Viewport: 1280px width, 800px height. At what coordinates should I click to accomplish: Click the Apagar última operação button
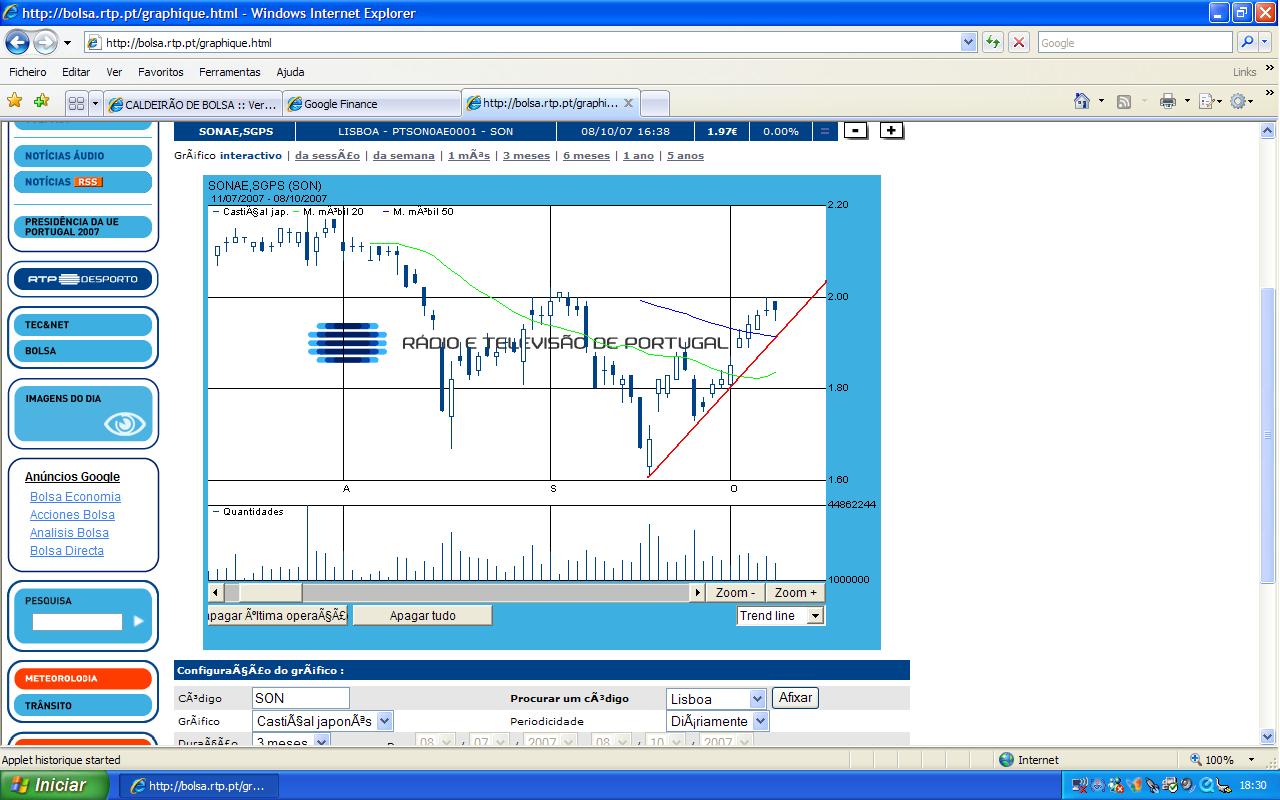coord(277,616)
